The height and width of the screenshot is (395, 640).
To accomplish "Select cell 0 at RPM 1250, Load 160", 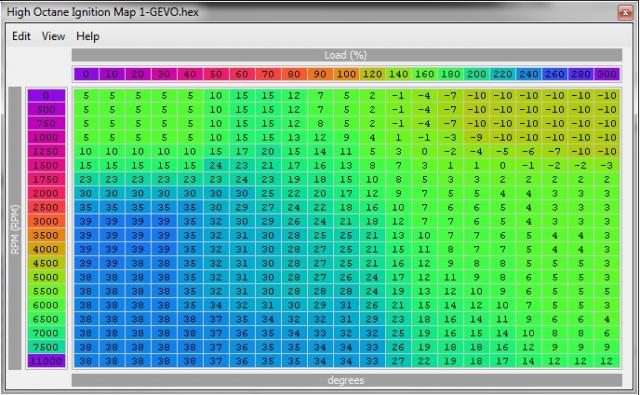I will click(424, 151).
